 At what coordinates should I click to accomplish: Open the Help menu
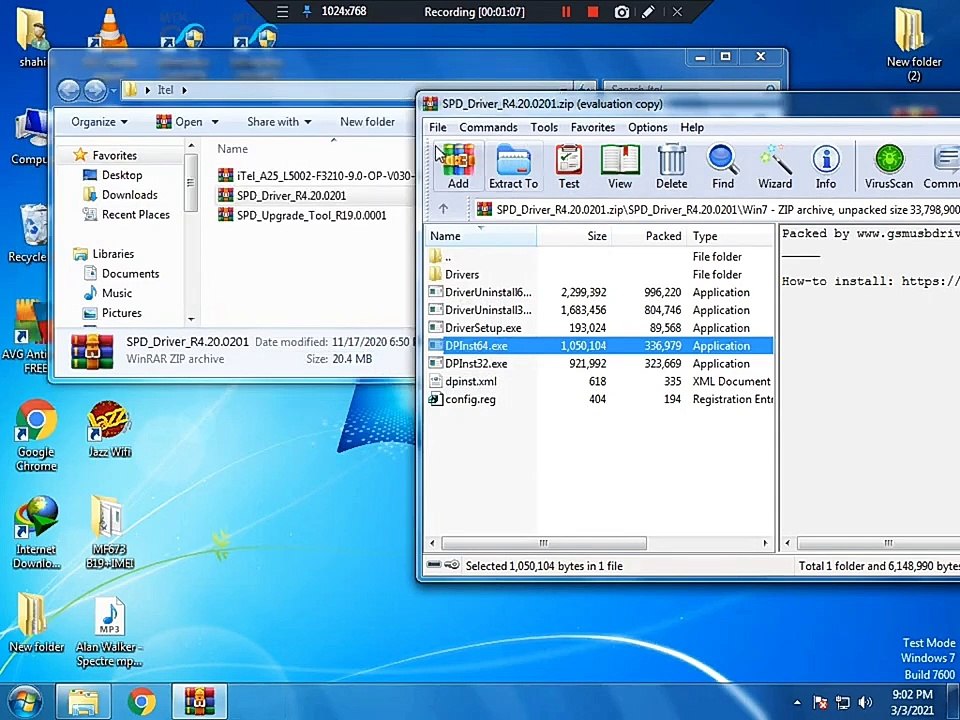click(692, 127)
